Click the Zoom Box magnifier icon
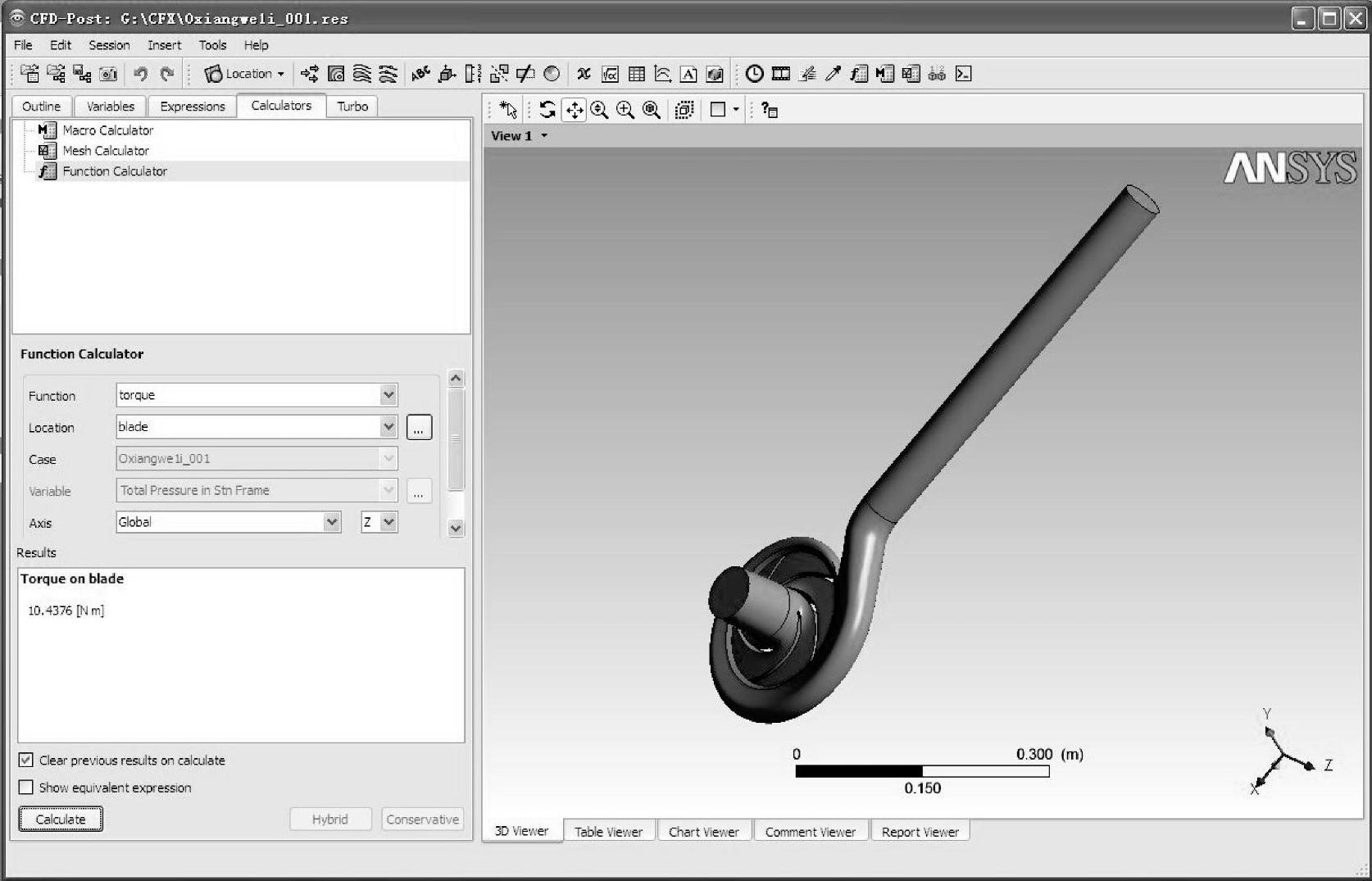 (625, 110)
